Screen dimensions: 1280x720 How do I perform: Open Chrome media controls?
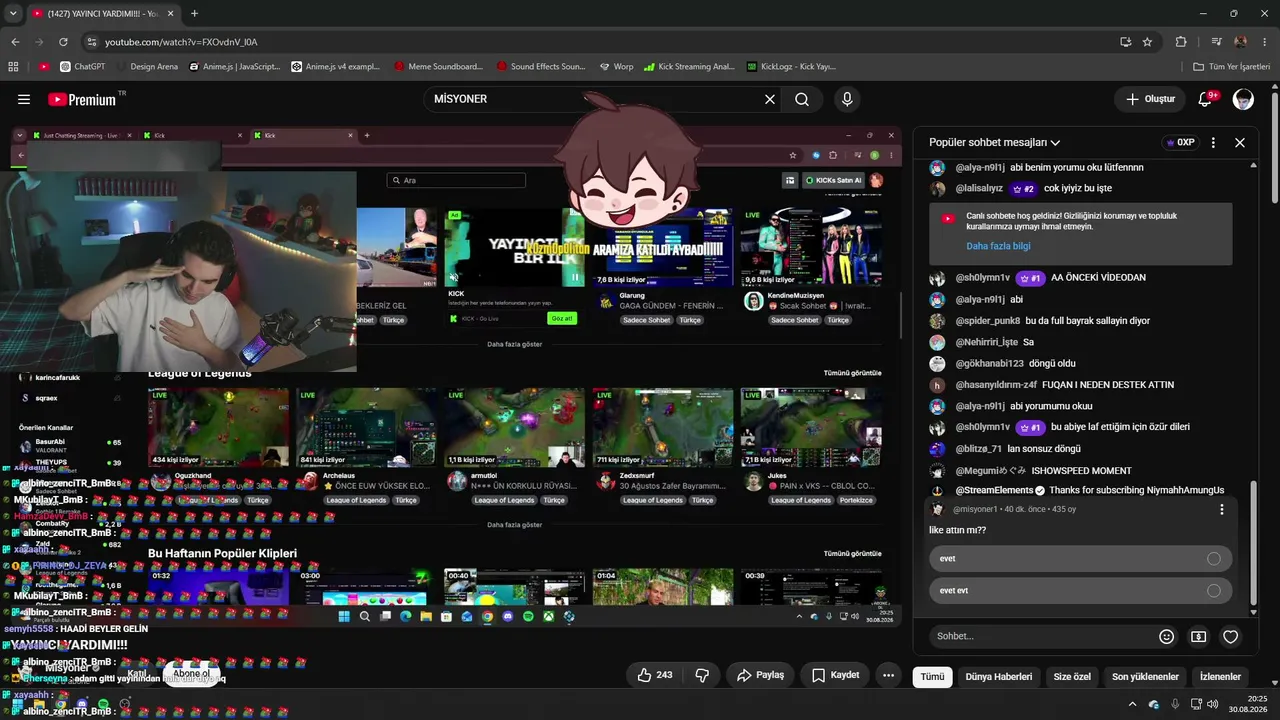click(x=1216, y=42)
